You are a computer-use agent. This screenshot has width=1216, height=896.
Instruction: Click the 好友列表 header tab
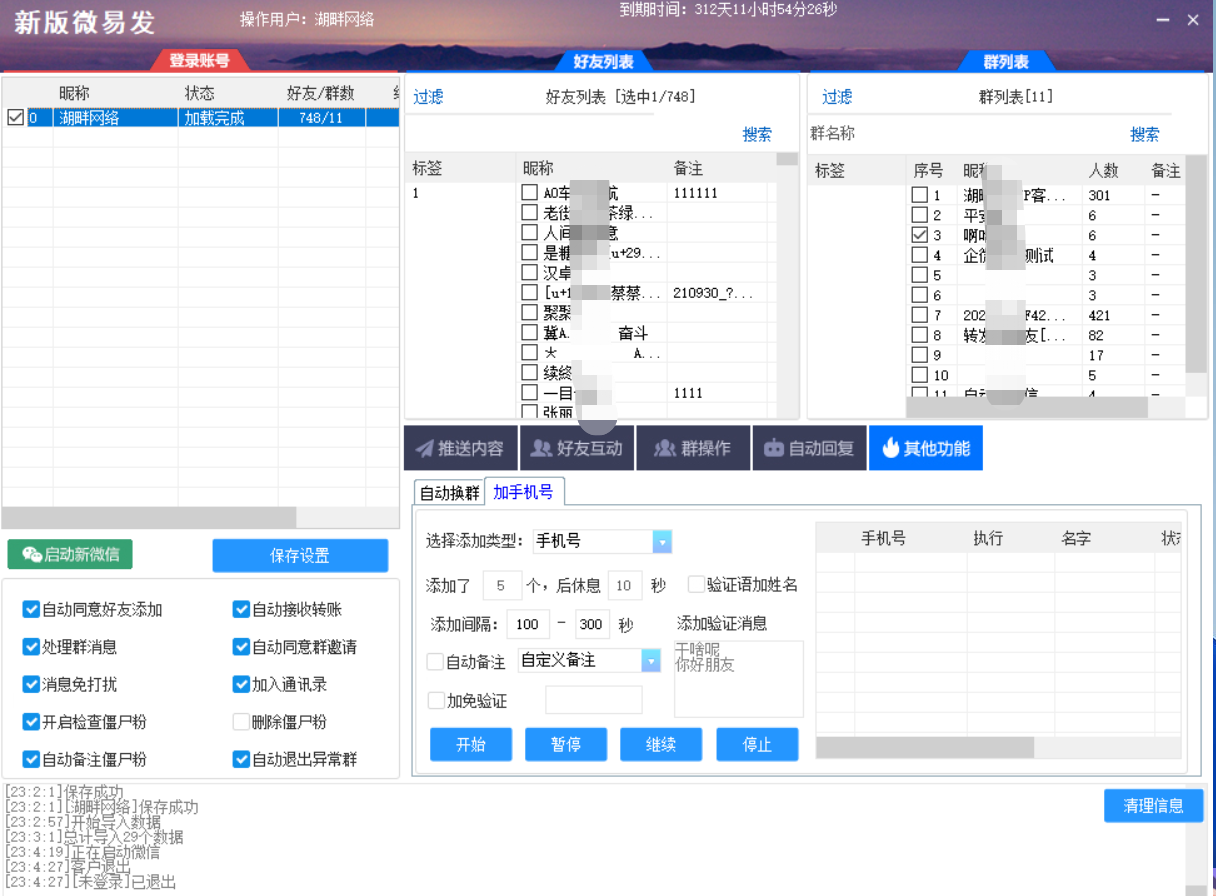pos(603,62)
